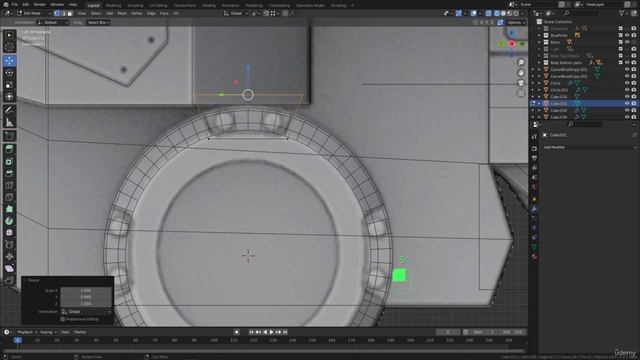The width and height of the screenshot is (640, 360).
Task: Select the Select Box tool
Action: [9, 36]
